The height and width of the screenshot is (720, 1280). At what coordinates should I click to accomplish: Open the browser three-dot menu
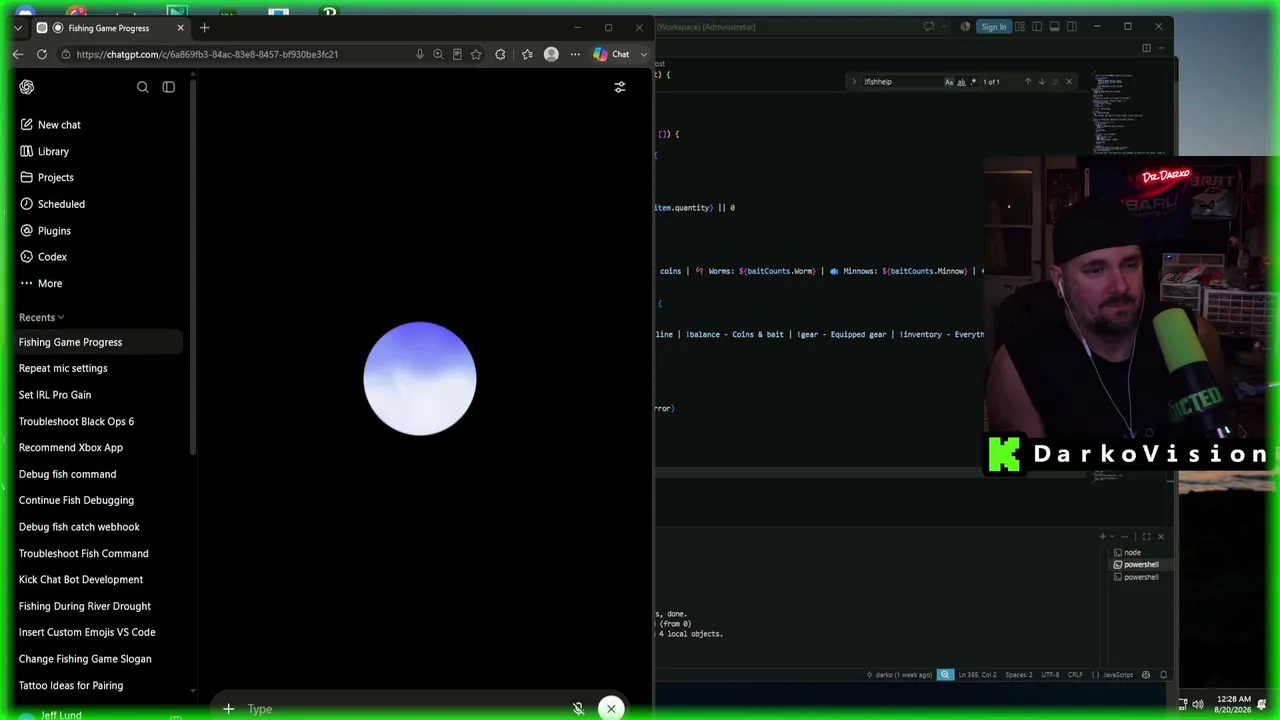(575, 54)
